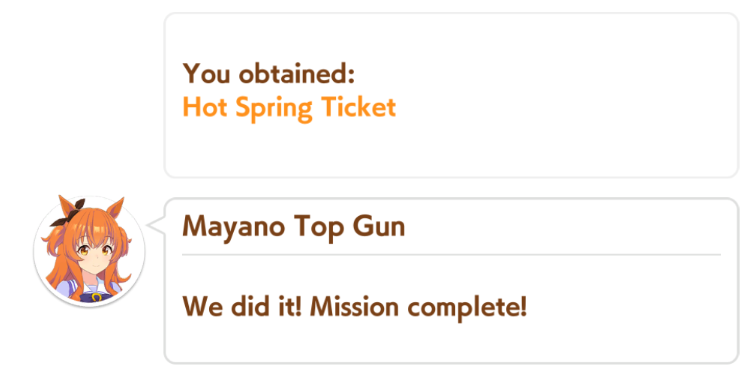Click the Mayano Top Gun name header

pyautogui.click(x=294, y=227)
